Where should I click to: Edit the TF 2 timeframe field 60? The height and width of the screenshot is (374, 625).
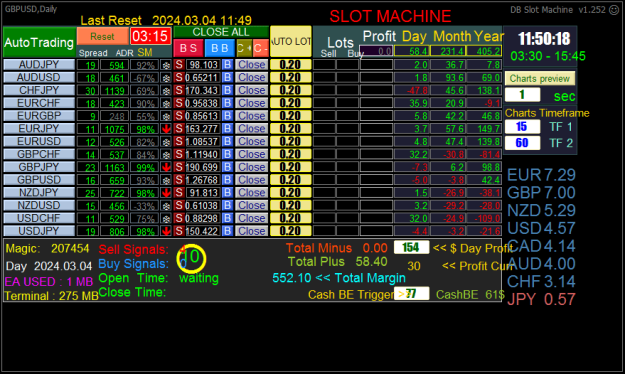[523, 143]
